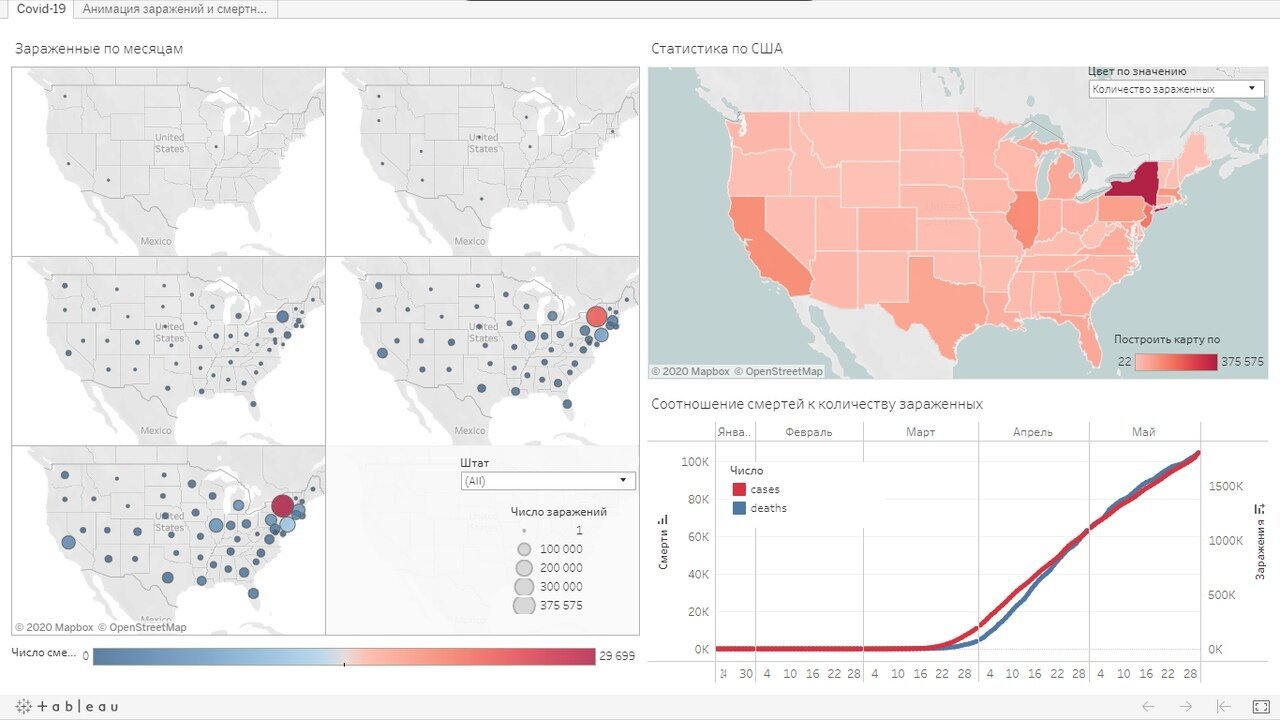This screenshot has width=1280, height=720.
Task: Click the large red New York bubble
Action: pyautogui.click(x=283, y=505)
